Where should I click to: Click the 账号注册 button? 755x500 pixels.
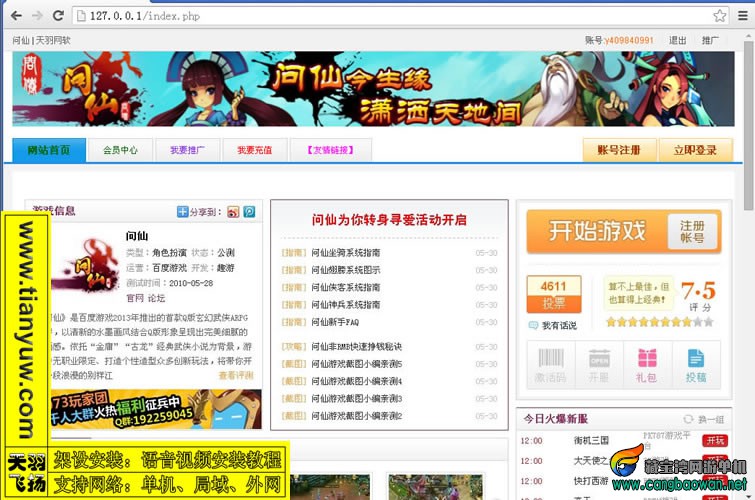[x=619, y=150]
